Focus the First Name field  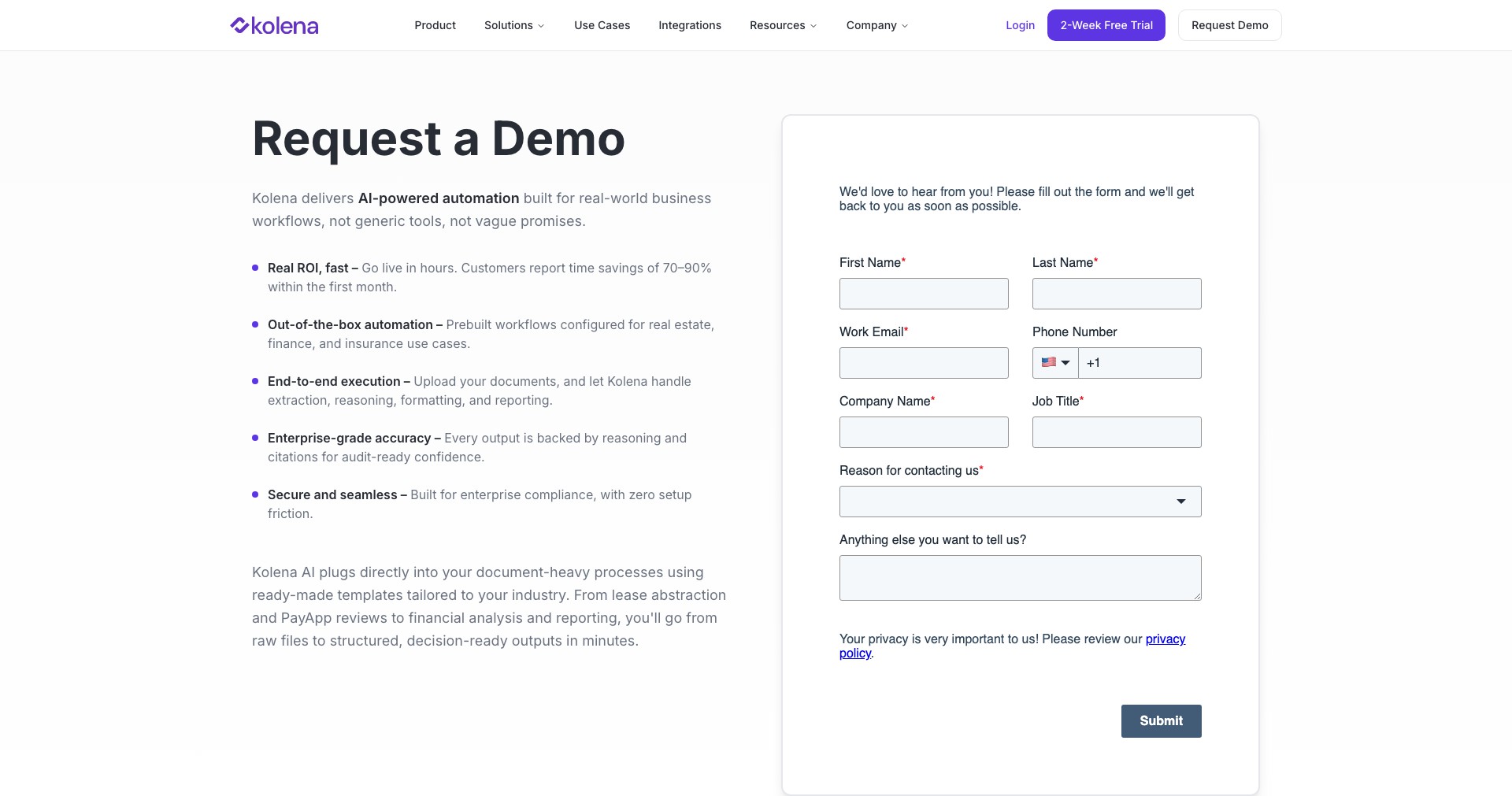[924, 294]
